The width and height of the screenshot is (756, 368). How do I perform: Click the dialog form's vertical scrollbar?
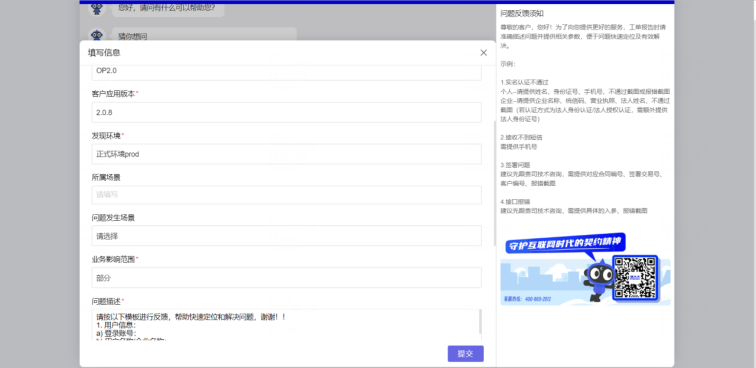pyautogui.click(x=494, y=183)
